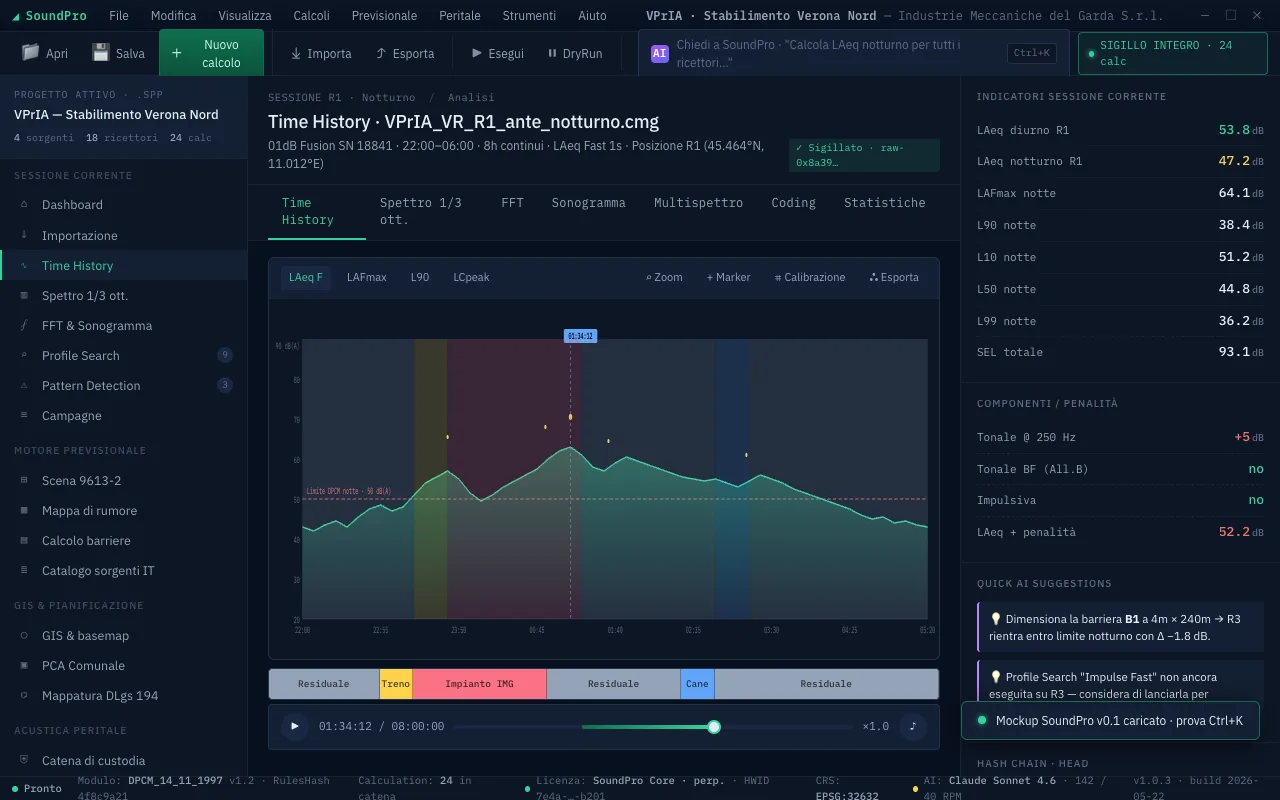Switch to the Spettro 1/3 ott. tab

pos(426,211)
